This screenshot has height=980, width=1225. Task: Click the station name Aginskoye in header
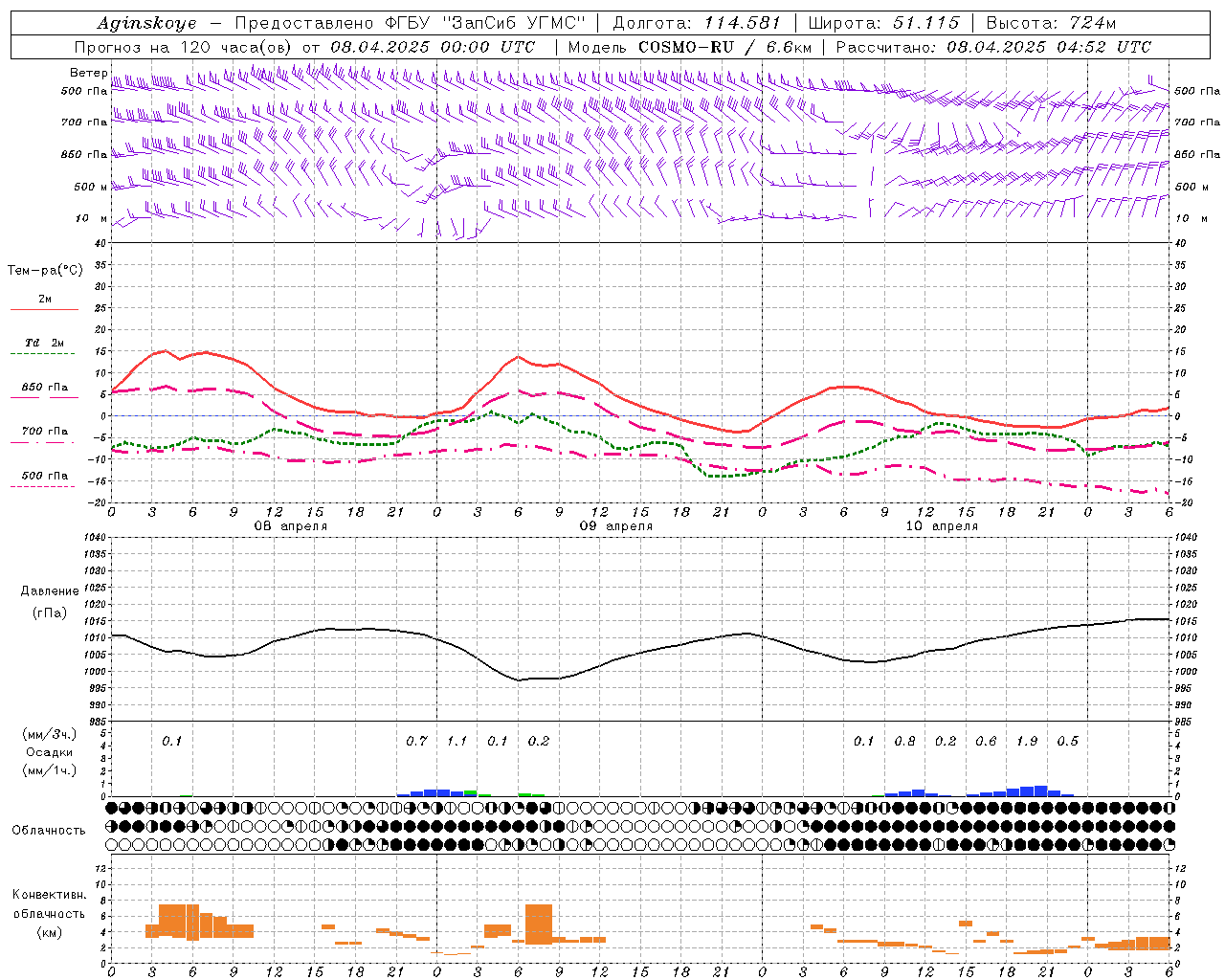146,23
